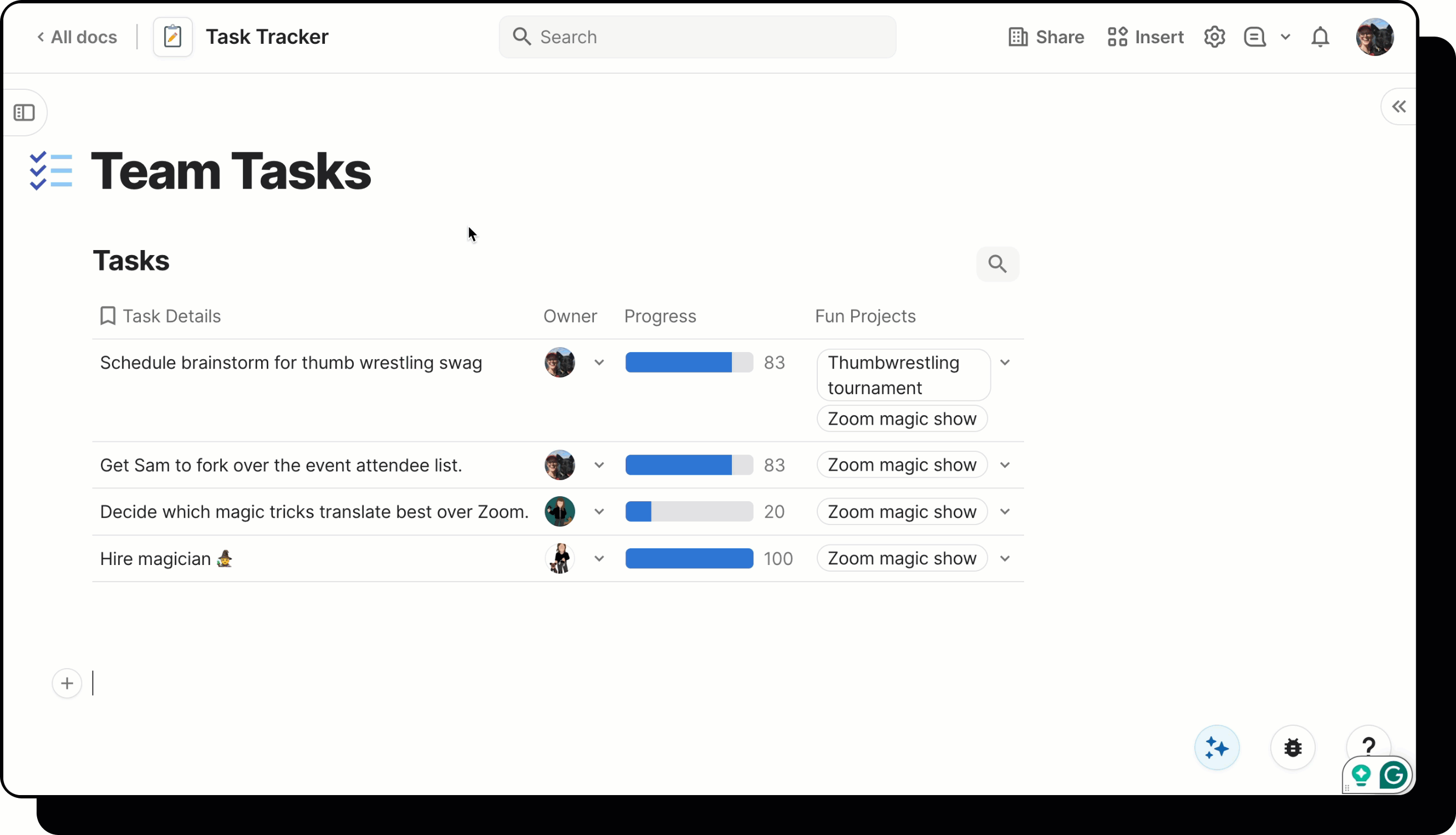Click the plus button to add content

(67, 683)
